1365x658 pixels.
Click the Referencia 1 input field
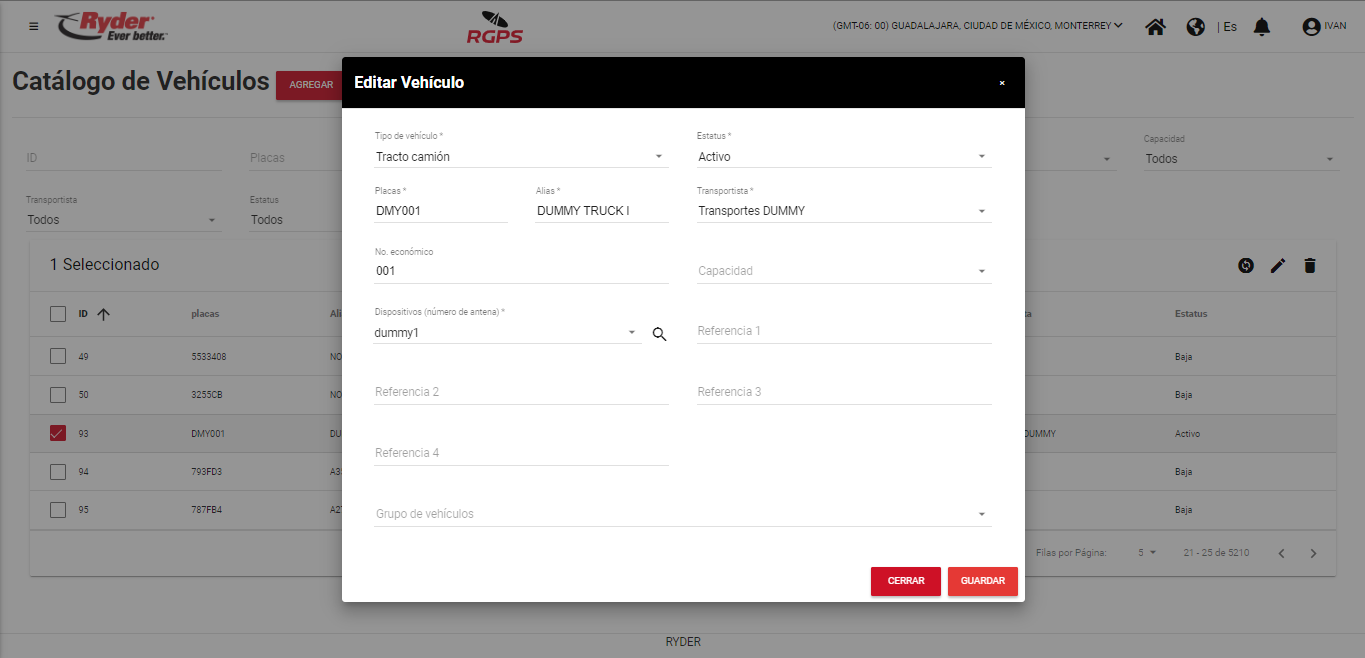[843, 331]
